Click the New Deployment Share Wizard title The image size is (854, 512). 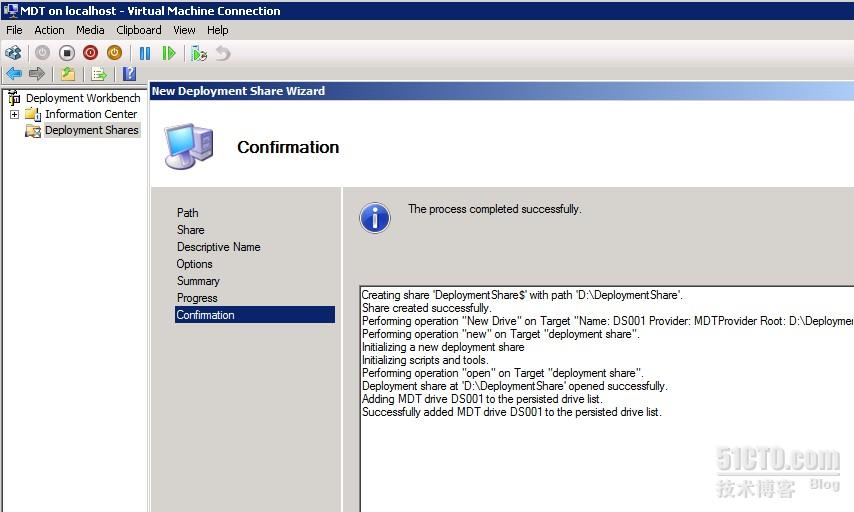click(x=238, y=91)
